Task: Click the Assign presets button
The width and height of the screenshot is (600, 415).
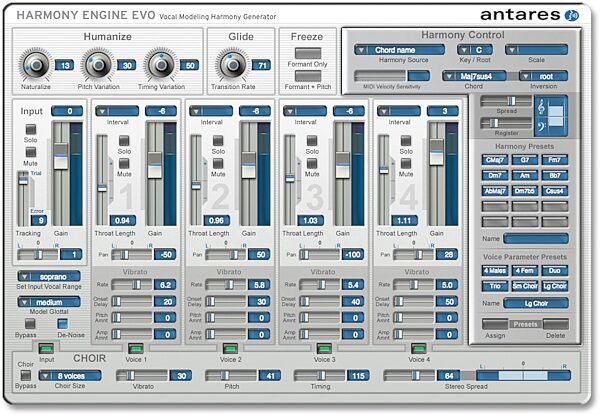Action: click(x=495, y=324)
